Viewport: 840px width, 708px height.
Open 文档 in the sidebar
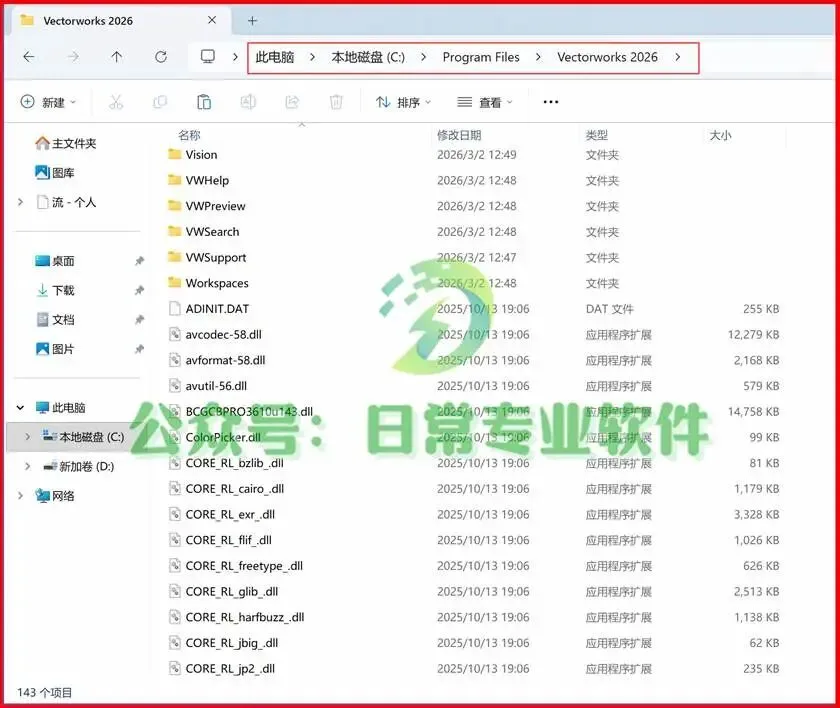(x=55, y=320)
